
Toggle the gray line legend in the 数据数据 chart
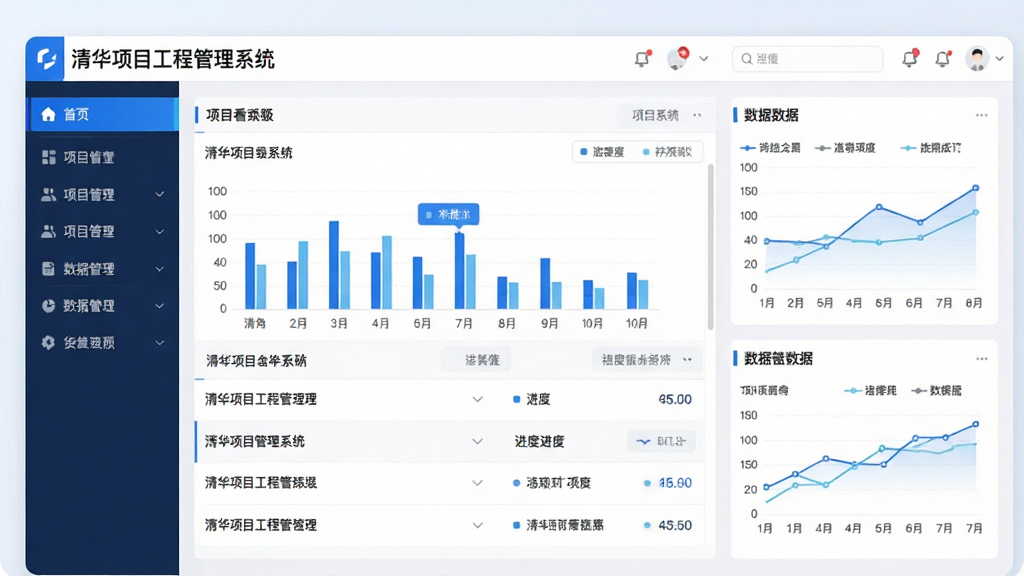(x=845, y=148)
